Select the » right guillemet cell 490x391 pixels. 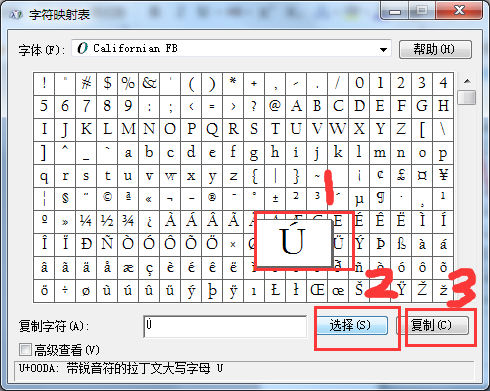pos(65,221)
